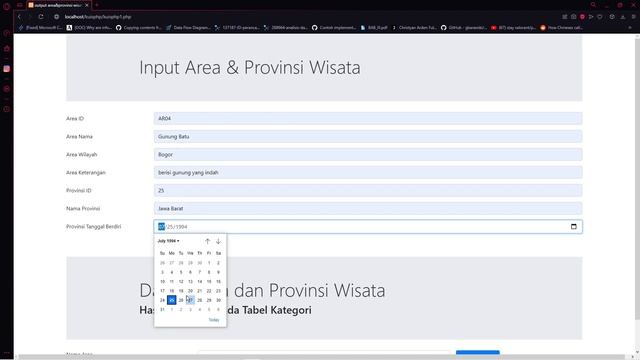The image size is (640, 360).
Task: Choose day 20 in the calendar
Action: pyautogui.click(x=190, y=291)
